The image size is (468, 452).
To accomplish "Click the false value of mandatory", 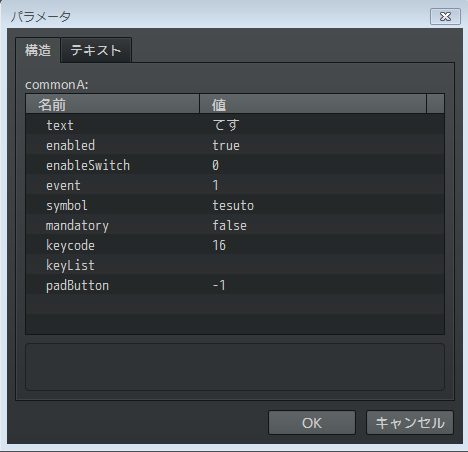I will [230, 225].
